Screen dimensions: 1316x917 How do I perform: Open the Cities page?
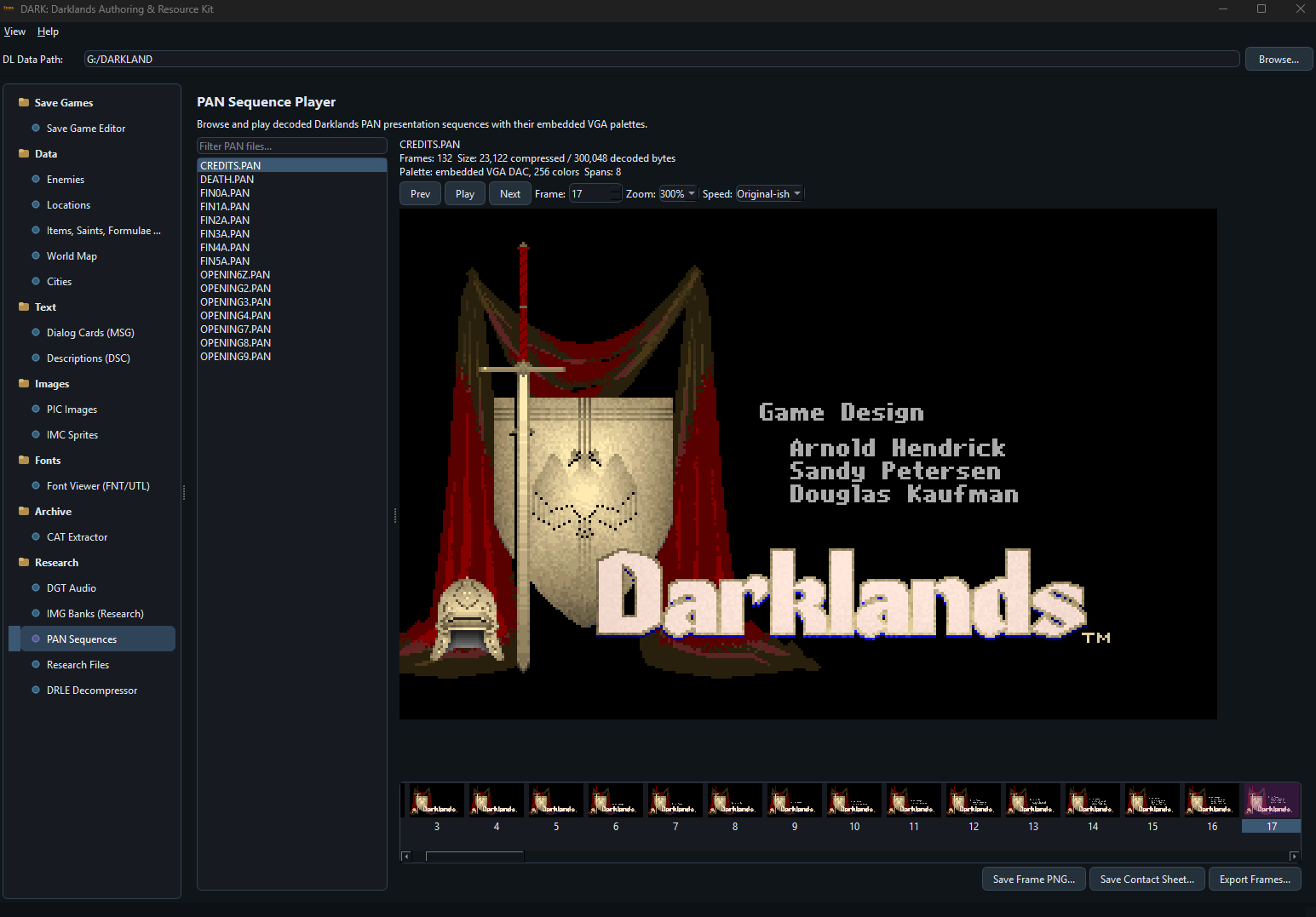[x=59, y=282]
